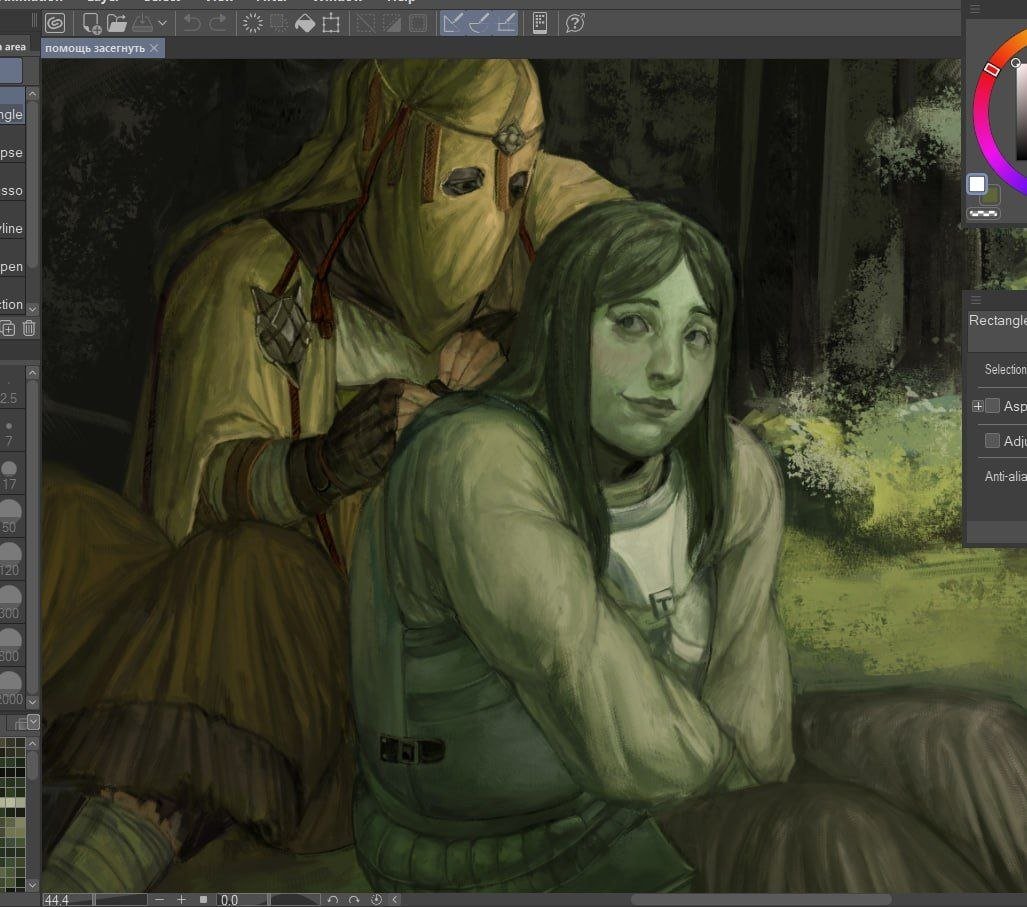Screen dimensions: 1027x907
Task: Undo the last action
Action: click(x=192, y=24)
